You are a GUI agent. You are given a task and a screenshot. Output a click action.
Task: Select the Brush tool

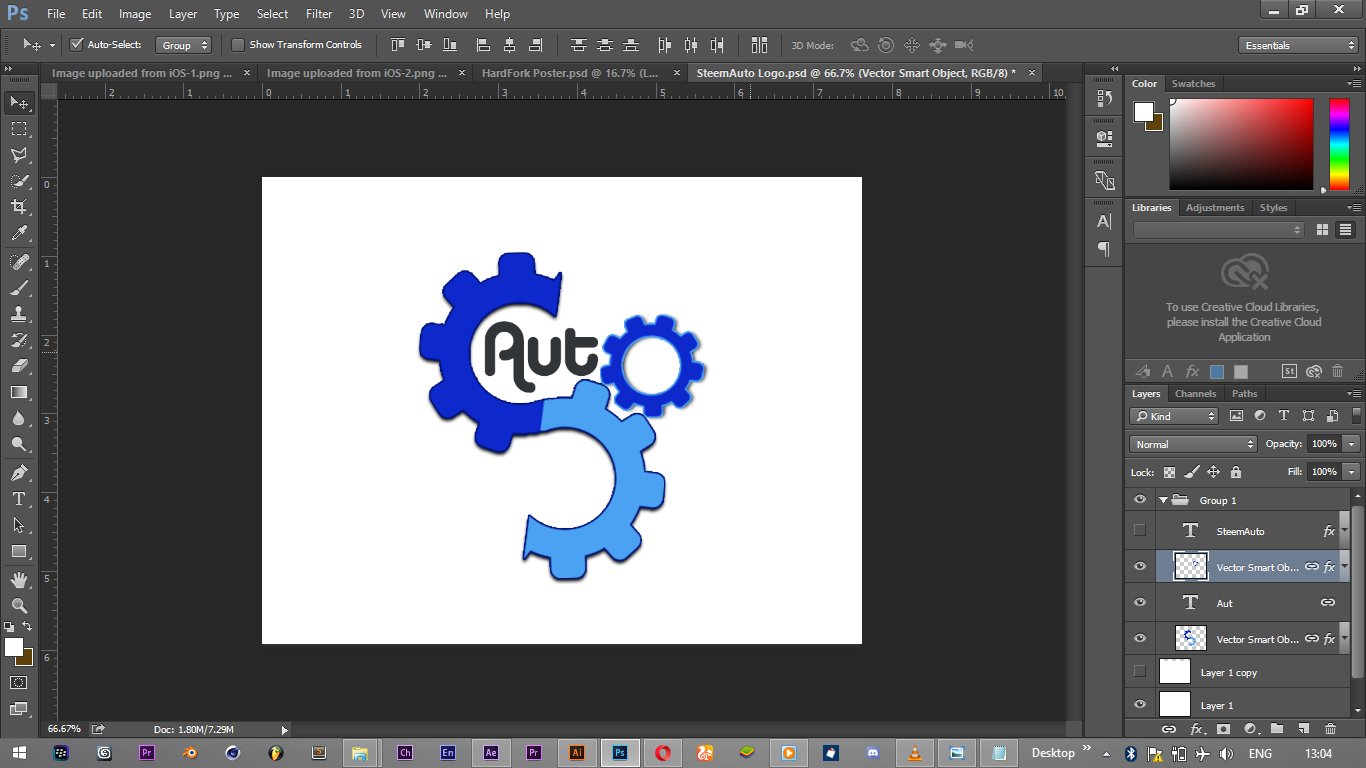[x=19, y=288]
